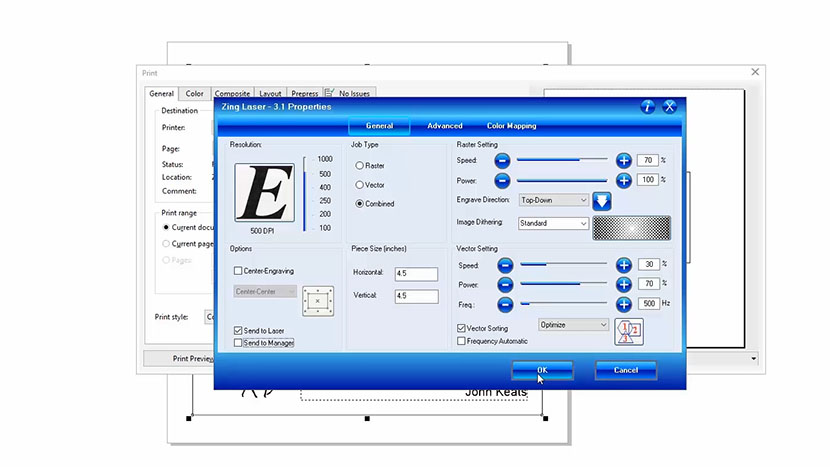The height and width of the screenshot is (467, 830).
Task: Increase vector frequency with plus button
Action: click(623, 304)
